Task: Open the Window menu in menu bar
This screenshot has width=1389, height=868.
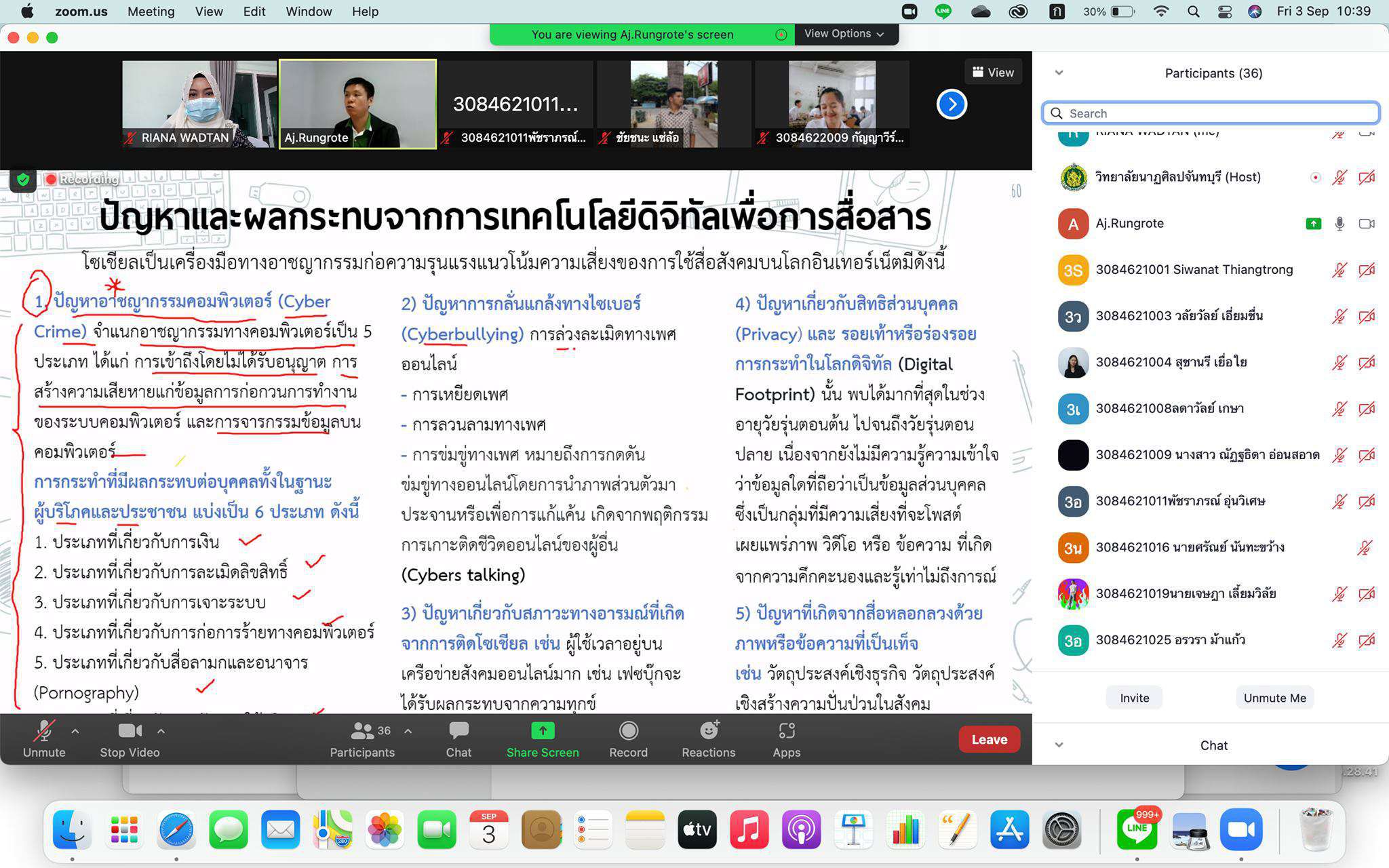Action: 309,12
